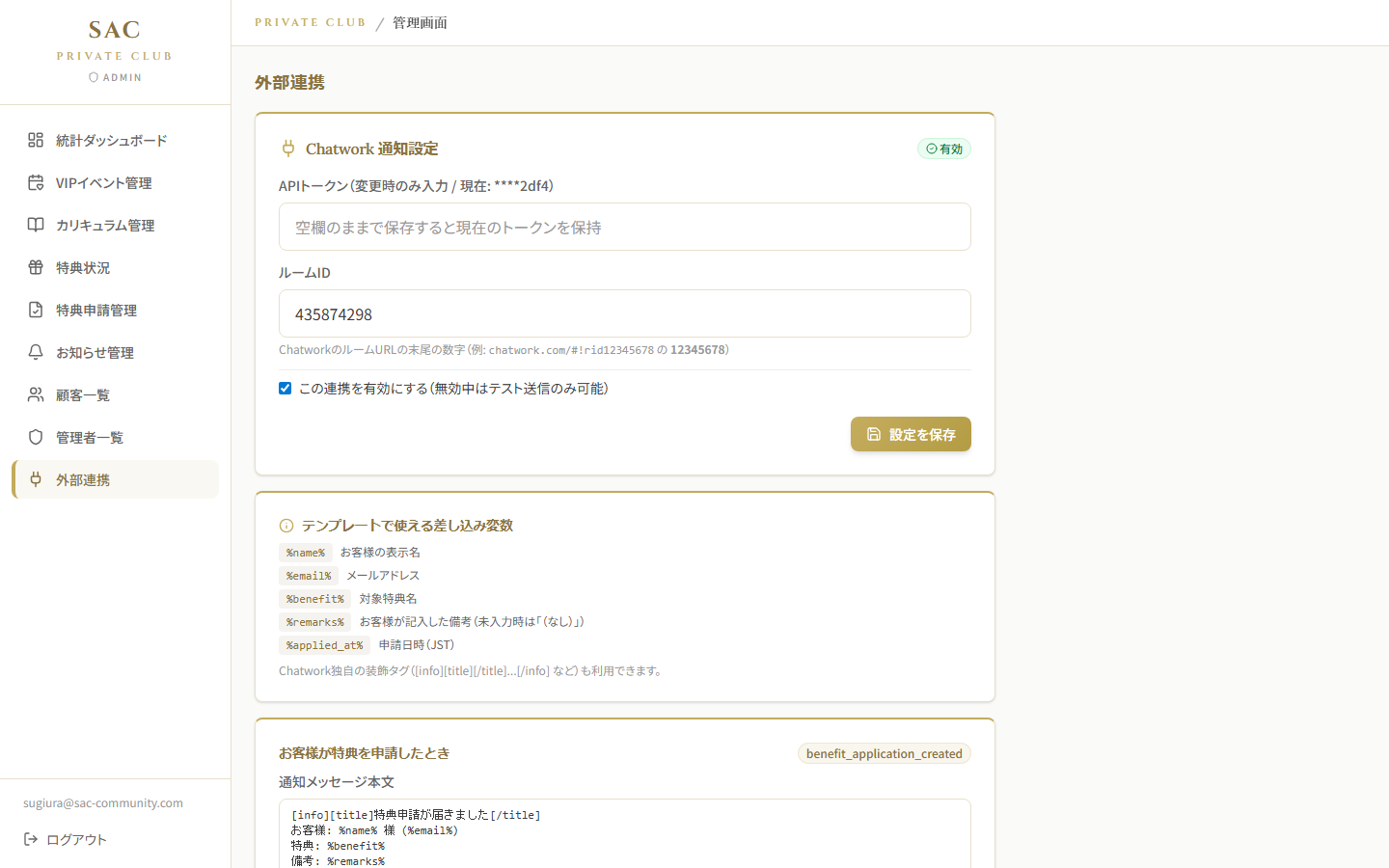Viewport: 1389px width, 868px height.
Task: Click the chatwork.com/#!rid12345678 example text
Action: click(571, 350)
